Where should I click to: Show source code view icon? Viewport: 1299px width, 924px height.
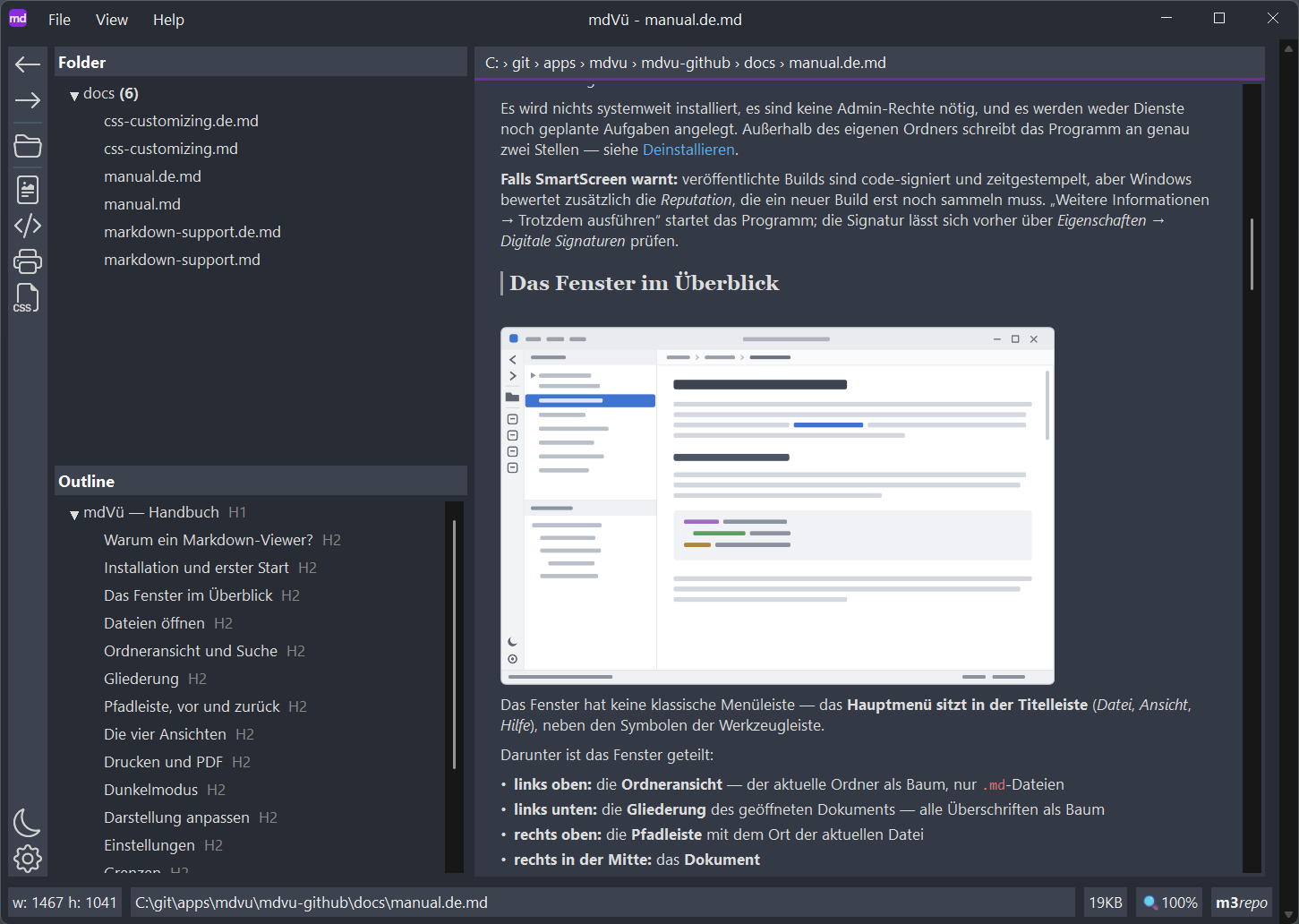(28, 226)
